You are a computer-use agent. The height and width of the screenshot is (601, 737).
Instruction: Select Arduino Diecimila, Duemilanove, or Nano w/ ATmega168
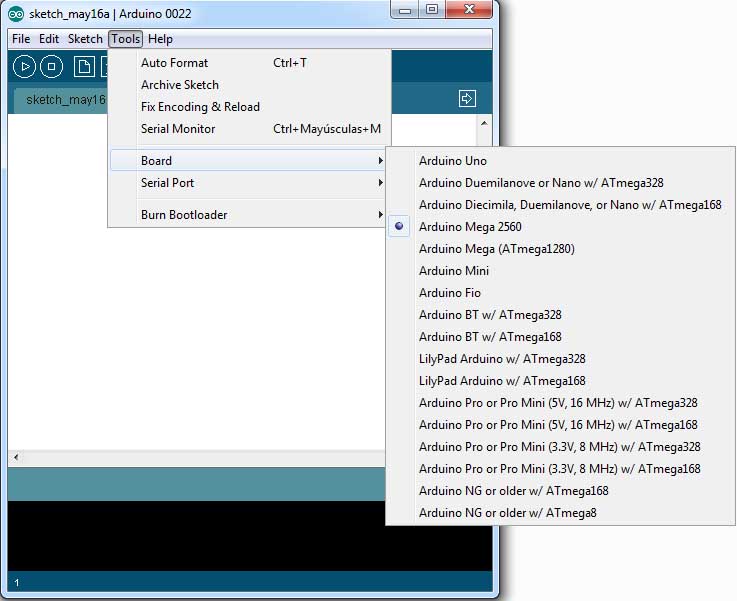(561, 205)
